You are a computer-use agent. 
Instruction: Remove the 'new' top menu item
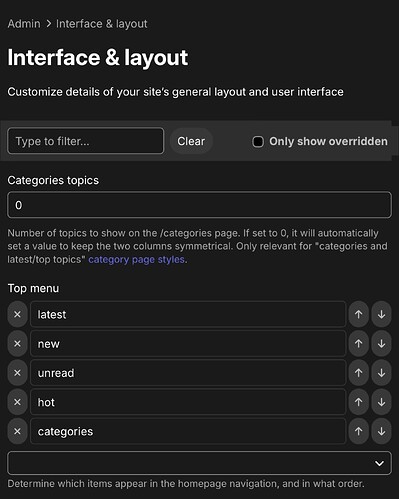(x=17, y=344)
